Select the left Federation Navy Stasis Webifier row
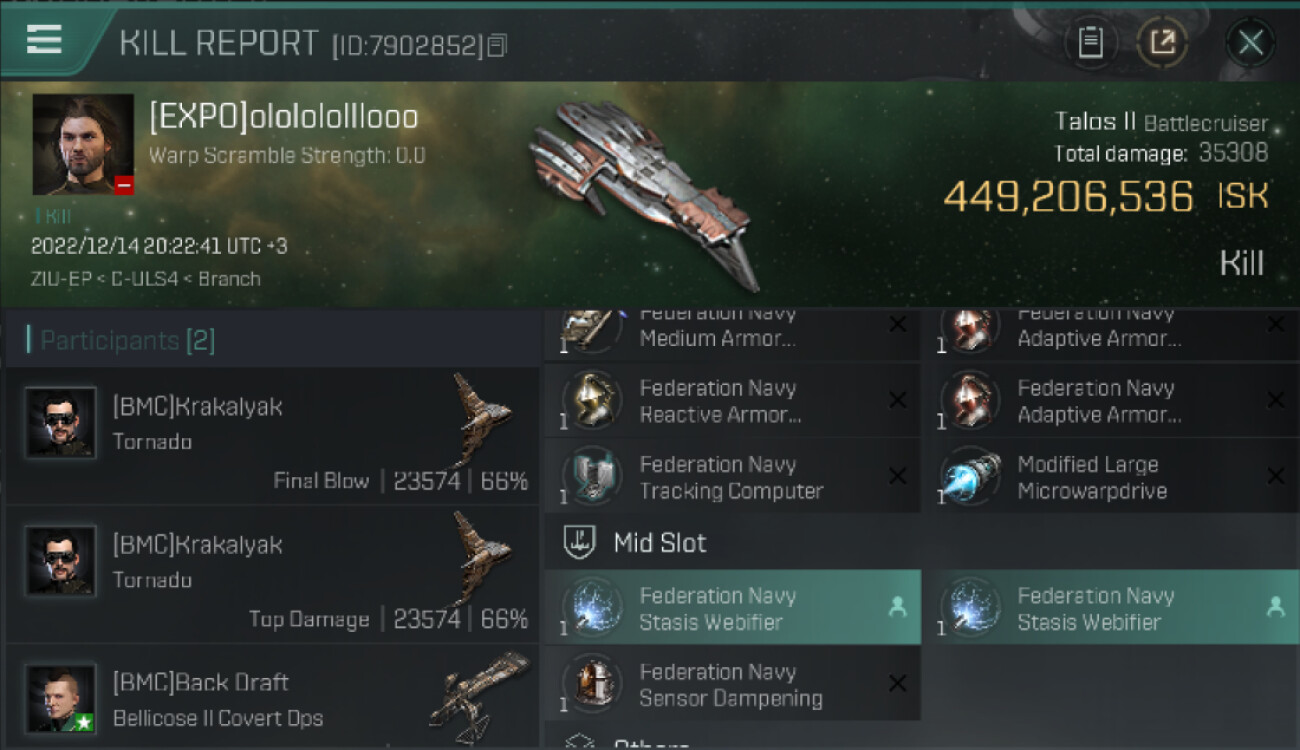The height and width of the screenshot is (750, 1300). pyautogui.click(x=732, y=607)
